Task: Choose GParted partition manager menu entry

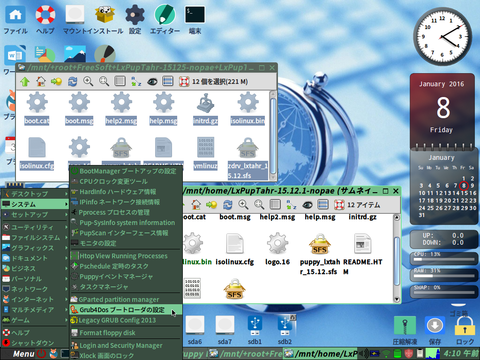Action: coord(126,299)
